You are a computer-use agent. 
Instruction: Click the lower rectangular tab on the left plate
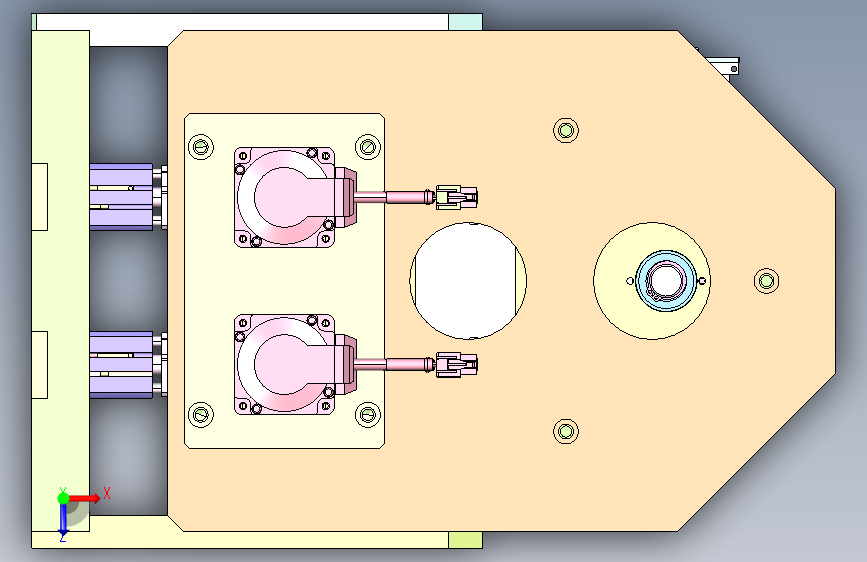(x=40, y=365)
